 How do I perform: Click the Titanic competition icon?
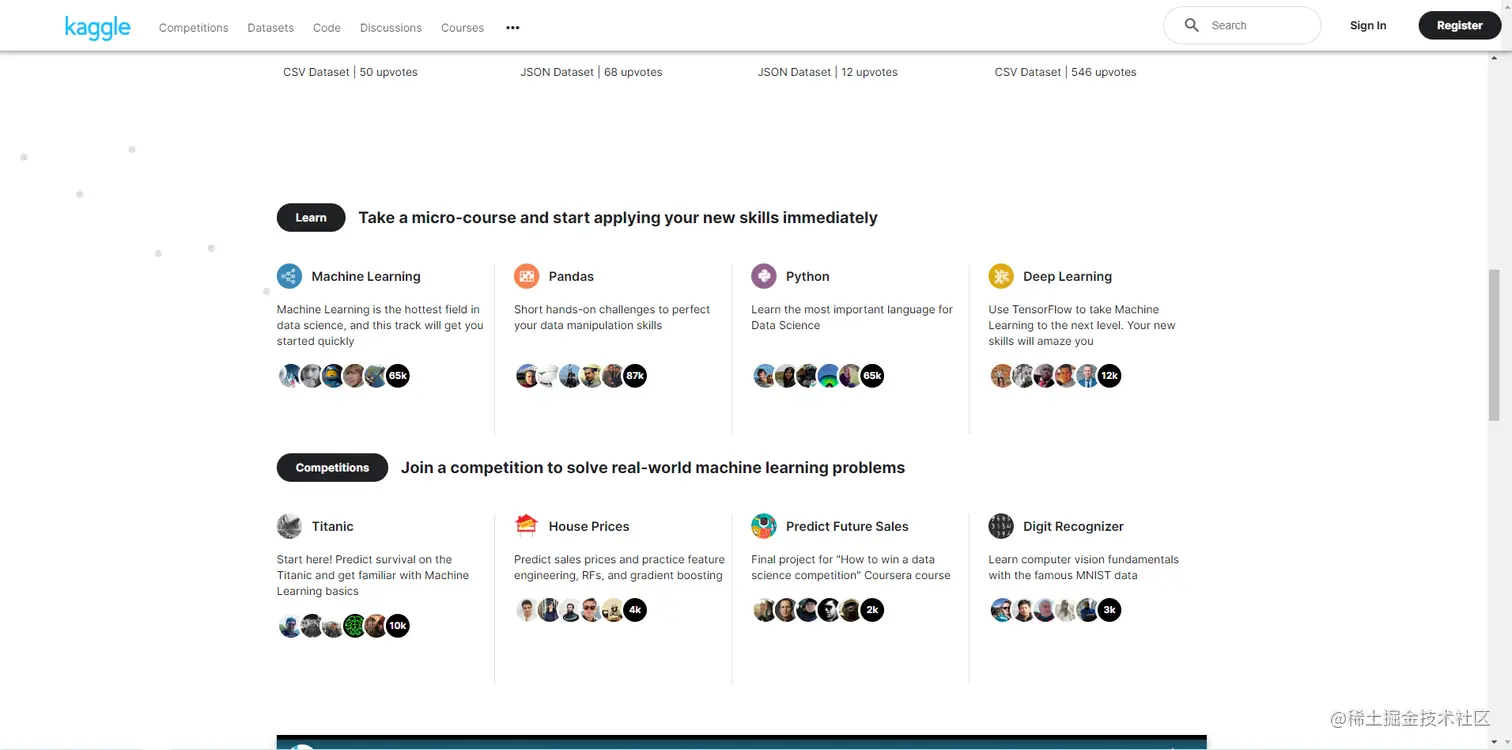(x=289, y=526)
